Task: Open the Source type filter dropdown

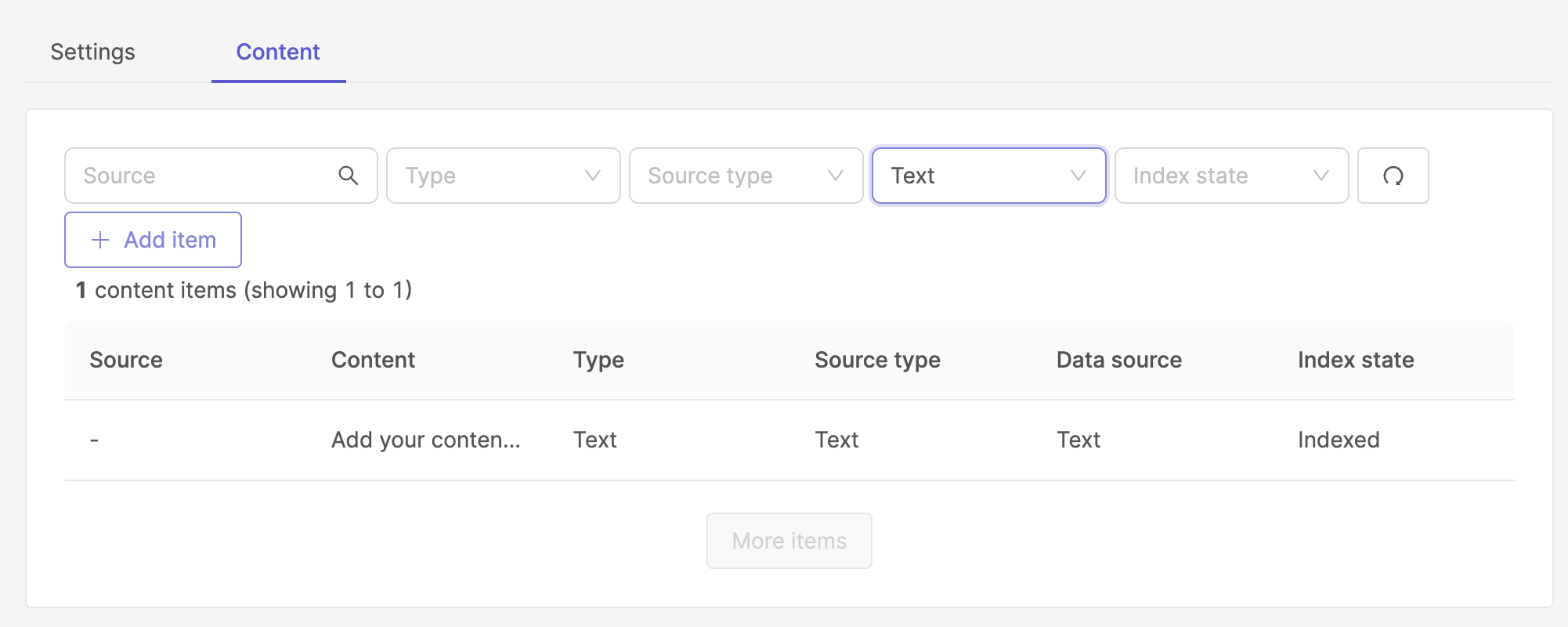Action: pos(746,176)
